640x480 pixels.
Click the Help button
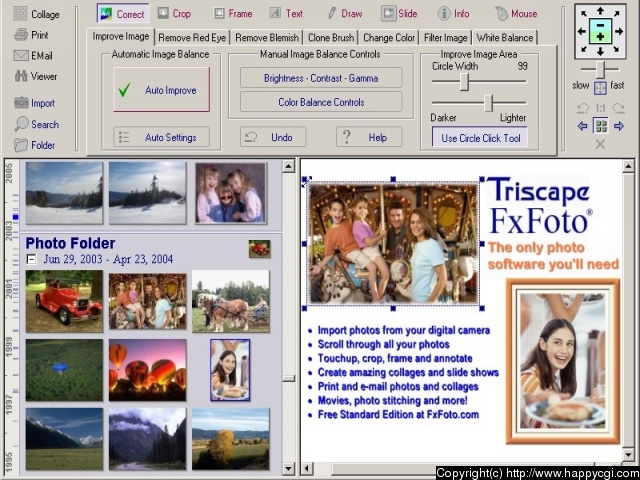[369, 137]
